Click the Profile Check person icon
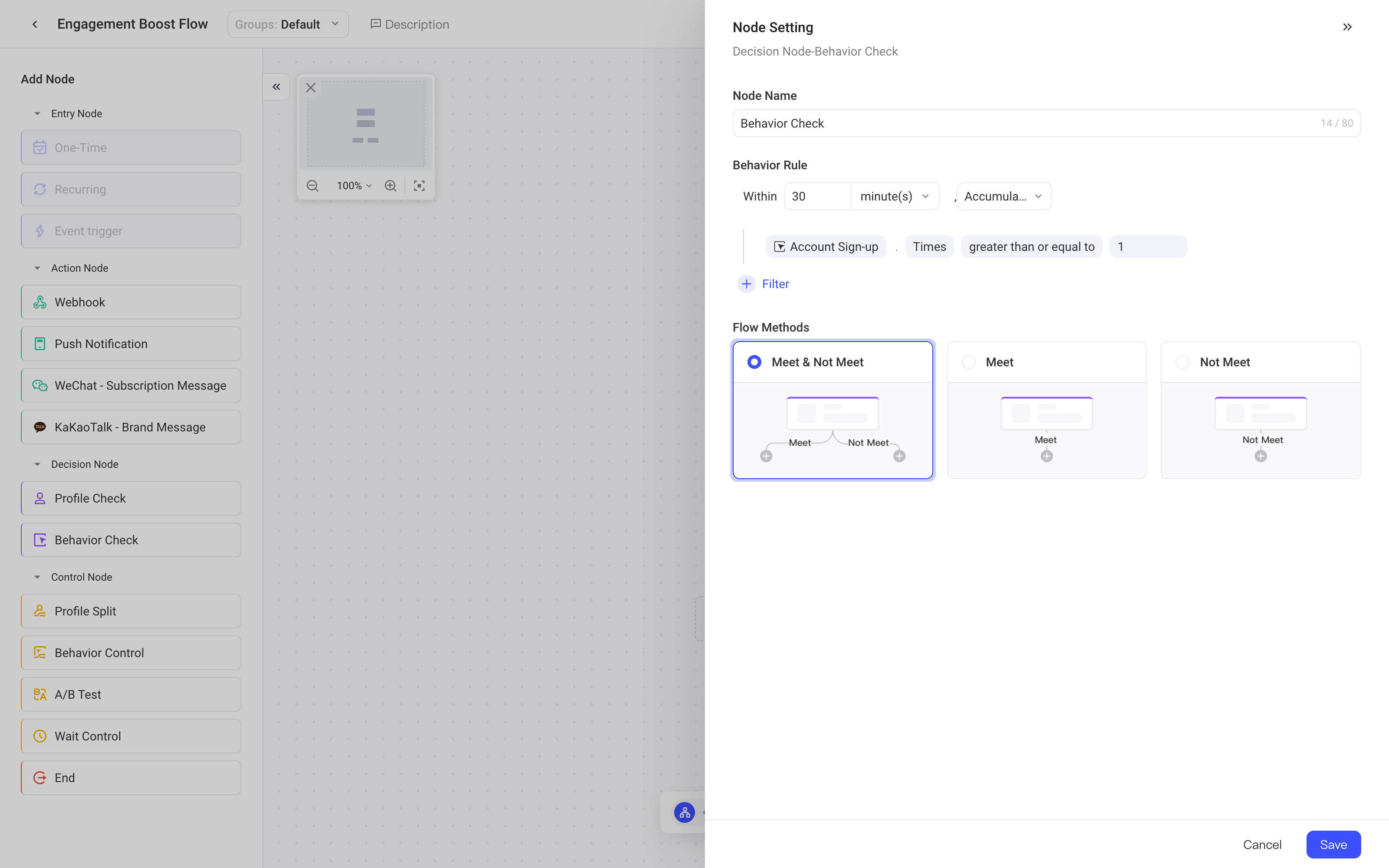 pyautogui.click(x=39, y=498)
